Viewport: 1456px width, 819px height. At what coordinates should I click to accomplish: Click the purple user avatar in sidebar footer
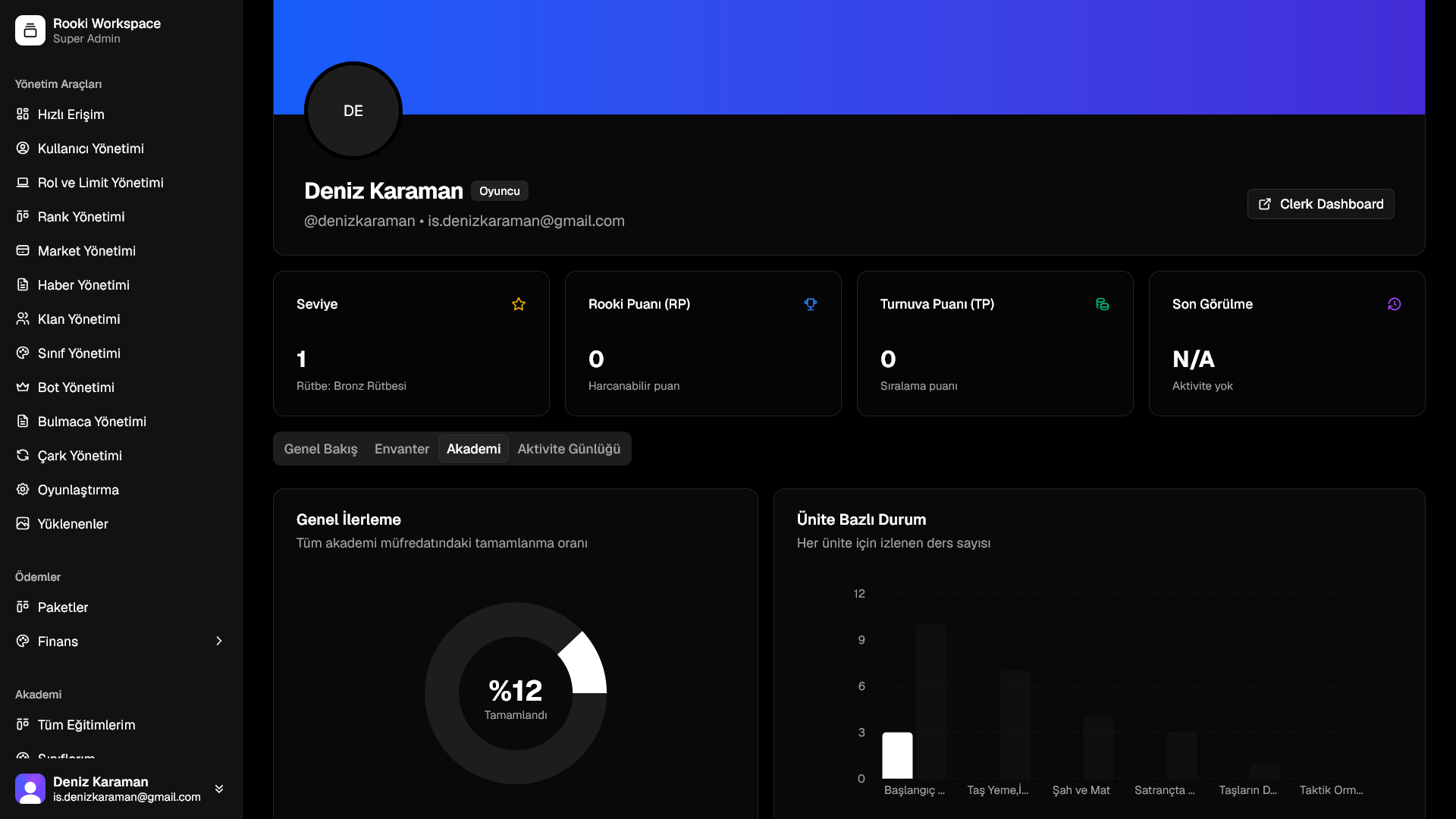tap(30, 789)
